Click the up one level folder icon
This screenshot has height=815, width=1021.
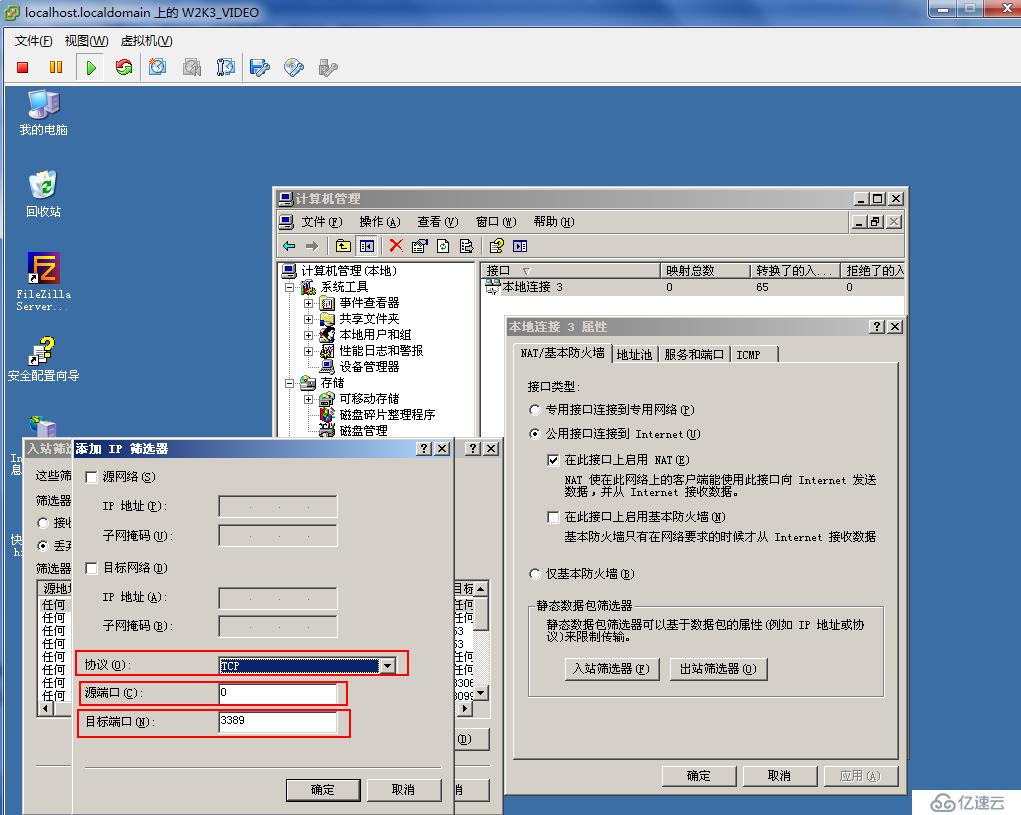pos(343,246)
